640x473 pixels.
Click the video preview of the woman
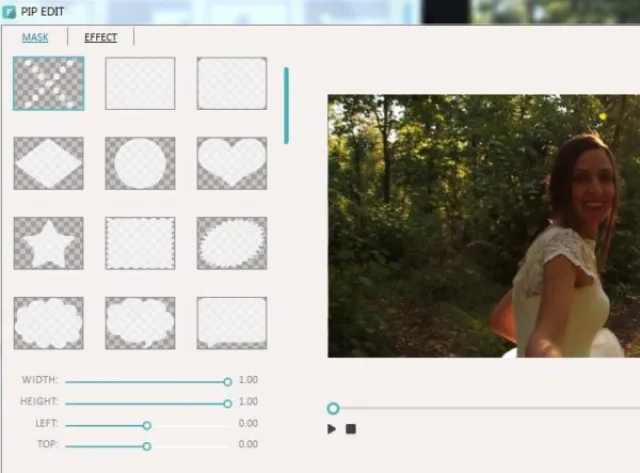484,226
